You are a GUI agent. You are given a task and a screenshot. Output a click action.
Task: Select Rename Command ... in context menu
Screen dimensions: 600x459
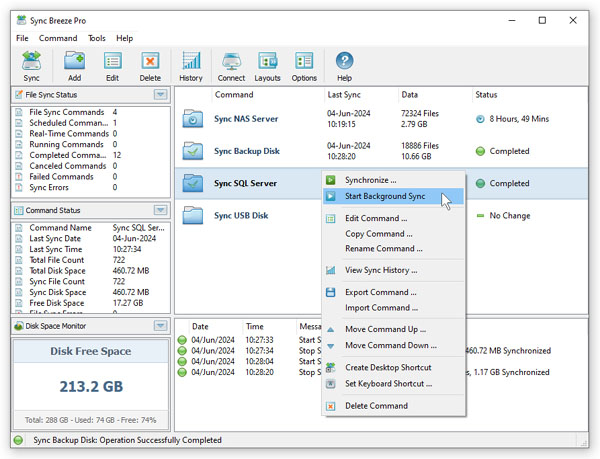pos(393,249)
